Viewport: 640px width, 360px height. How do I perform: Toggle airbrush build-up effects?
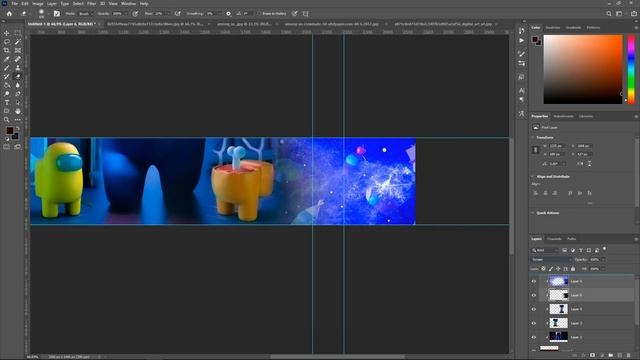pyautogui.click(x=178, y=13)
